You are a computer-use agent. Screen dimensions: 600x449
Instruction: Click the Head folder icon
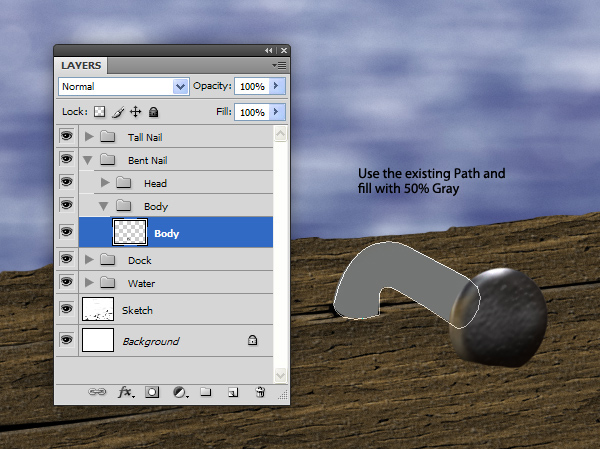124,183
